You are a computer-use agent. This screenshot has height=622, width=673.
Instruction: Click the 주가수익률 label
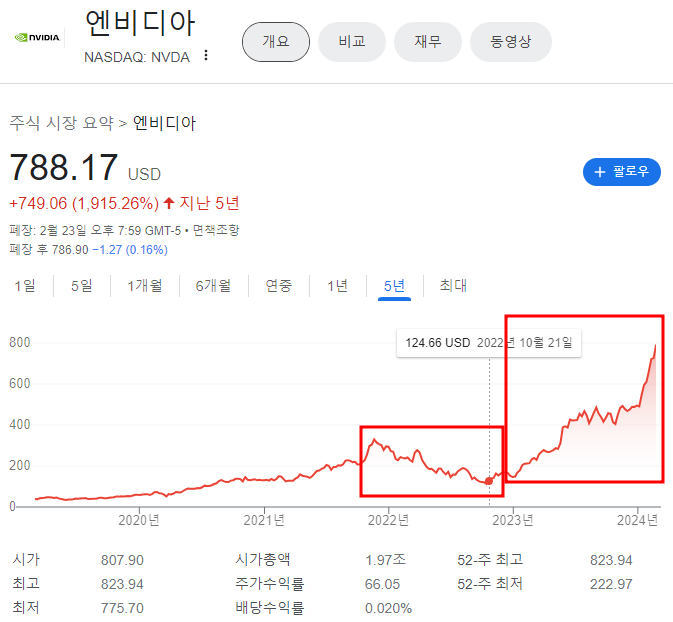pyautogui.click(x=270, y=584)
